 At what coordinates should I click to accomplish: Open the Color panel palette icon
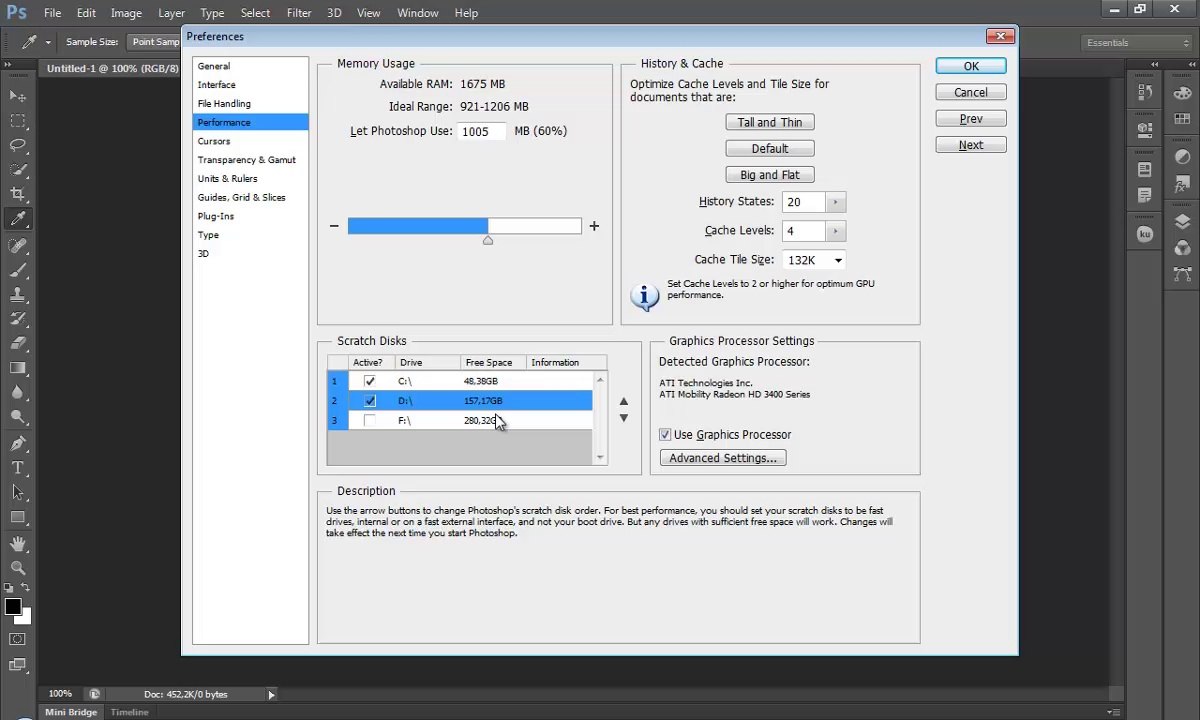coord(1183,93)
